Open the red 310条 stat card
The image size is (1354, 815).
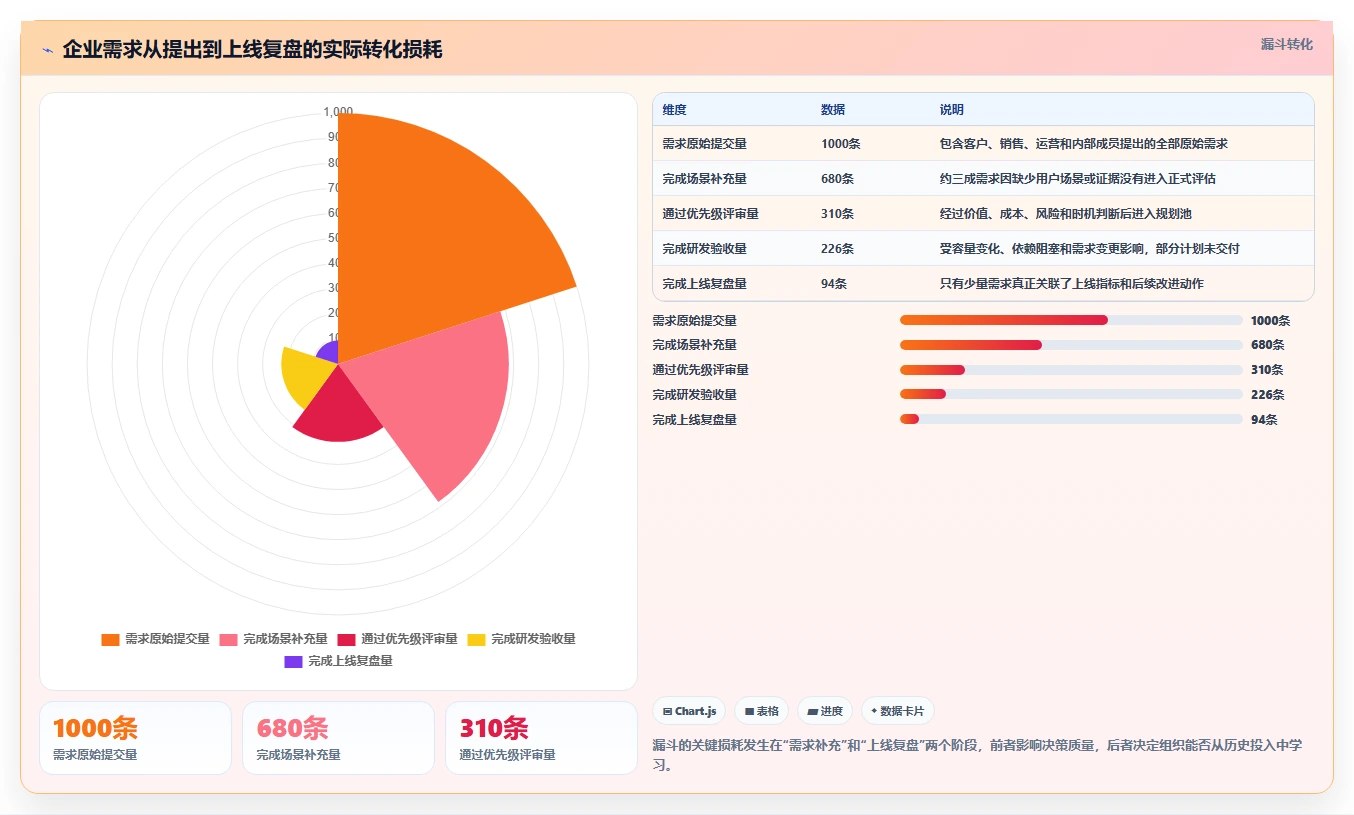tap(541, 738)
